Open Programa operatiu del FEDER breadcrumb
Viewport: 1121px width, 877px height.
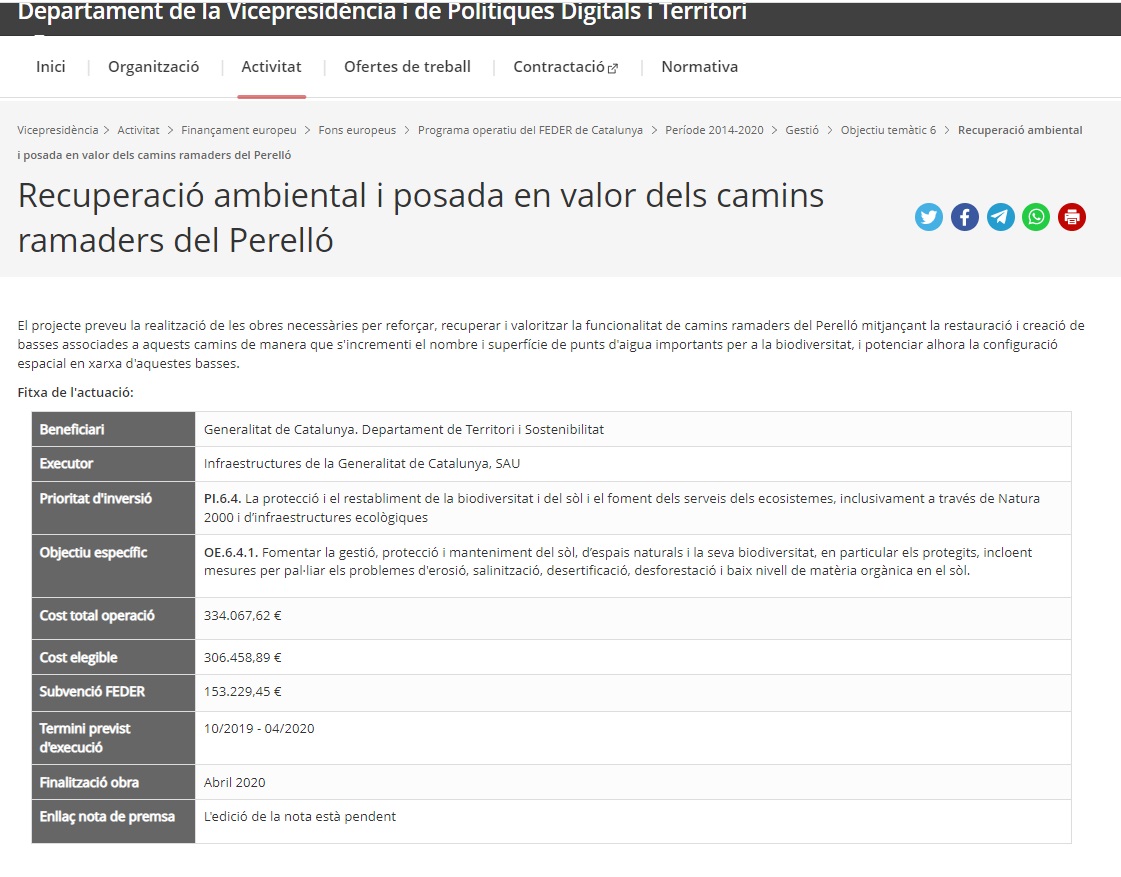click(x=530, y=130)
